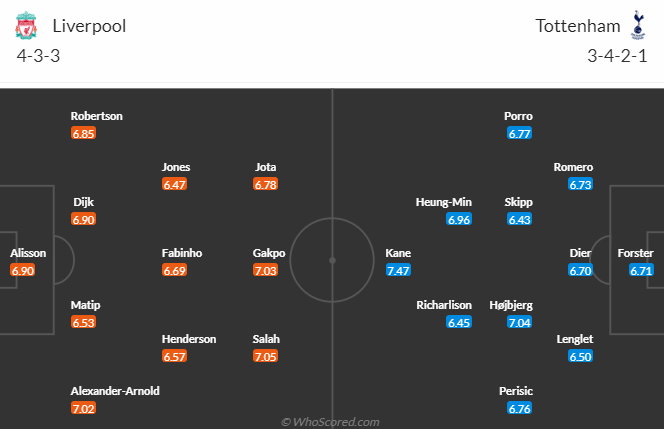Click the Tottenham club crest icon

[x=635, y=25]
